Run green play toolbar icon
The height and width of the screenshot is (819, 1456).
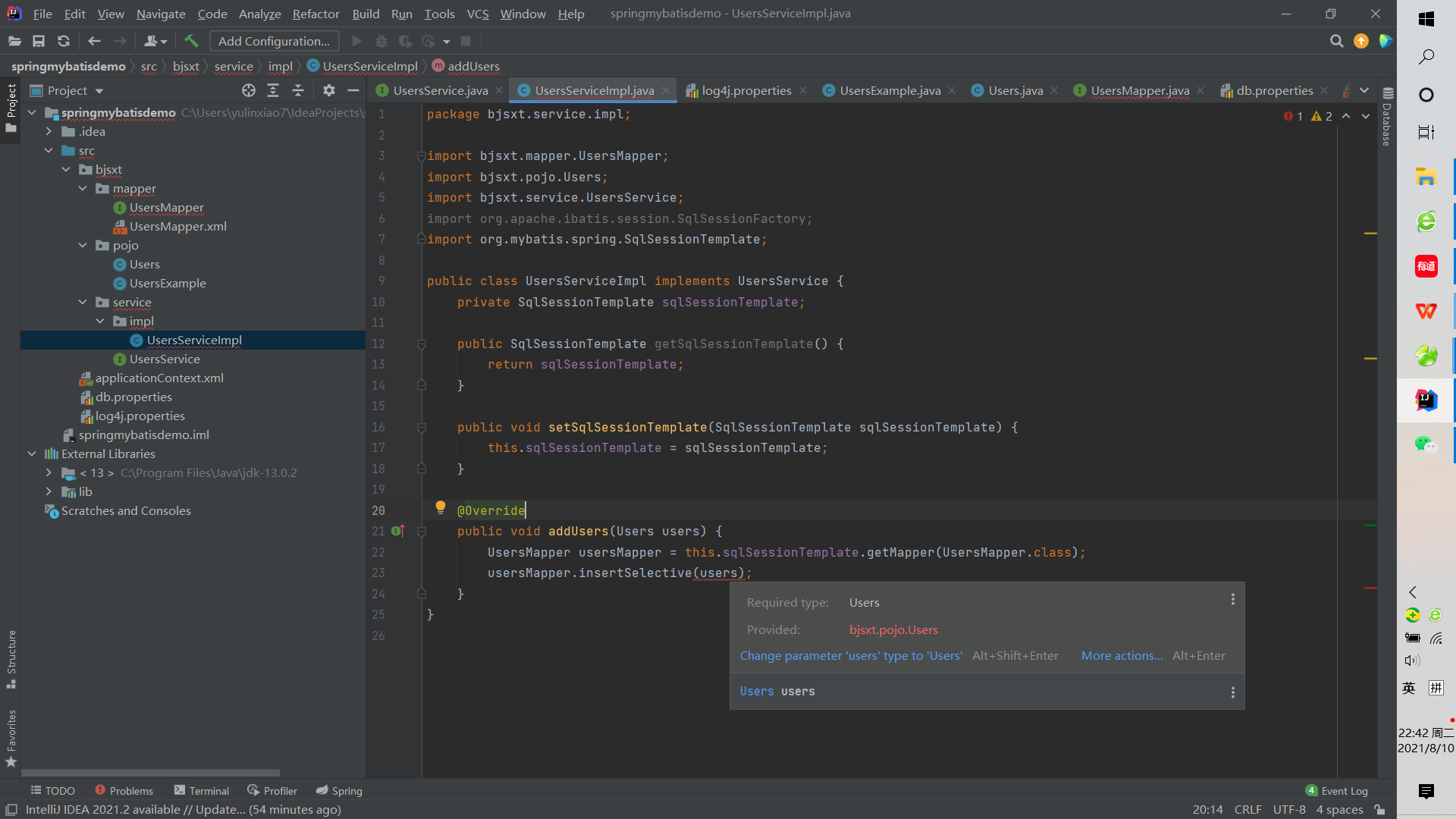[357, 41]
